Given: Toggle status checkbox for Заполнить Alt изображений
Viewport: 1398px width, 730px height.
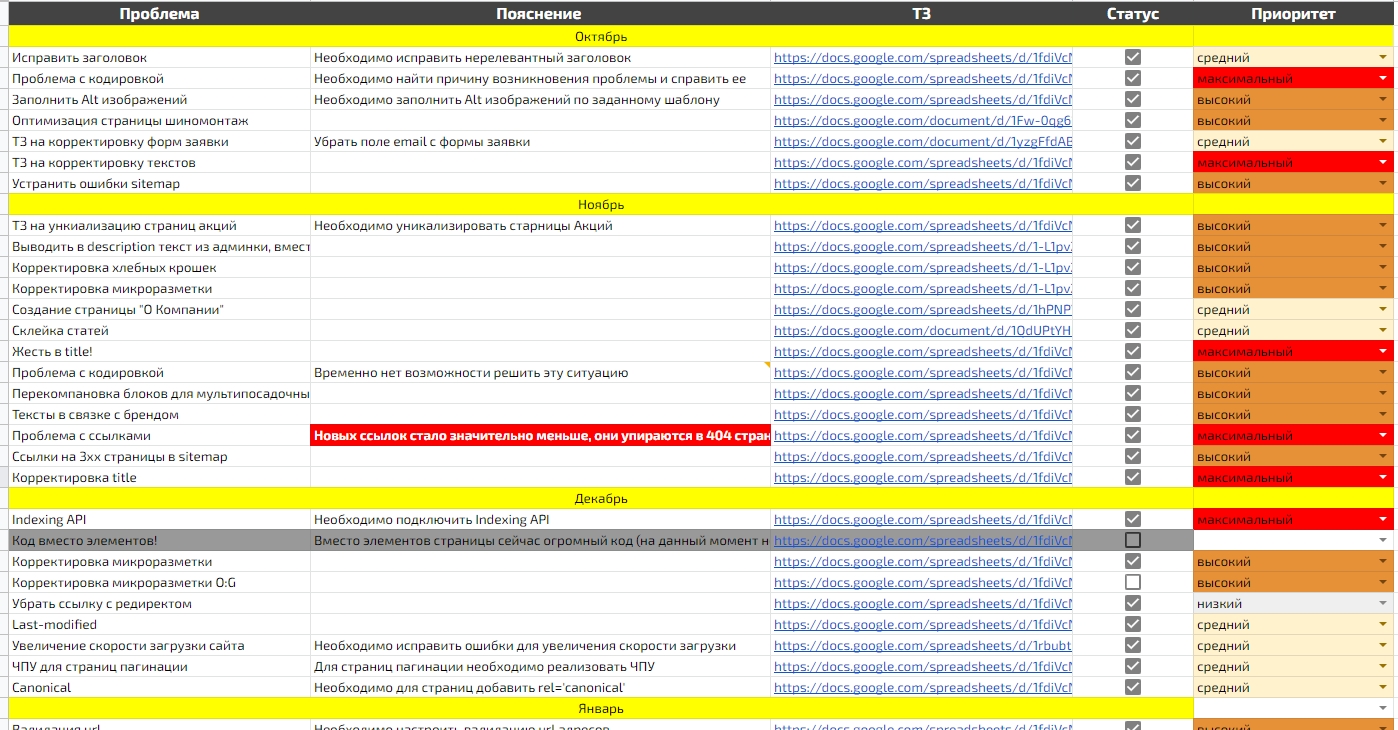Looking at the screenshot, I should [x=1133, y=99].
